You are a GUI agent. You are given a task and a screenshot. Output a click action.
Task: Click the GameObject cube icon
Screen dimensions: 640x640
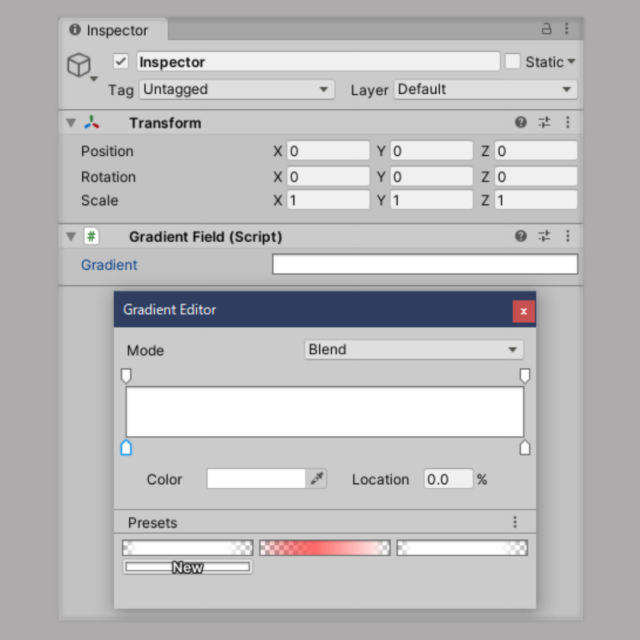point(79,64)
